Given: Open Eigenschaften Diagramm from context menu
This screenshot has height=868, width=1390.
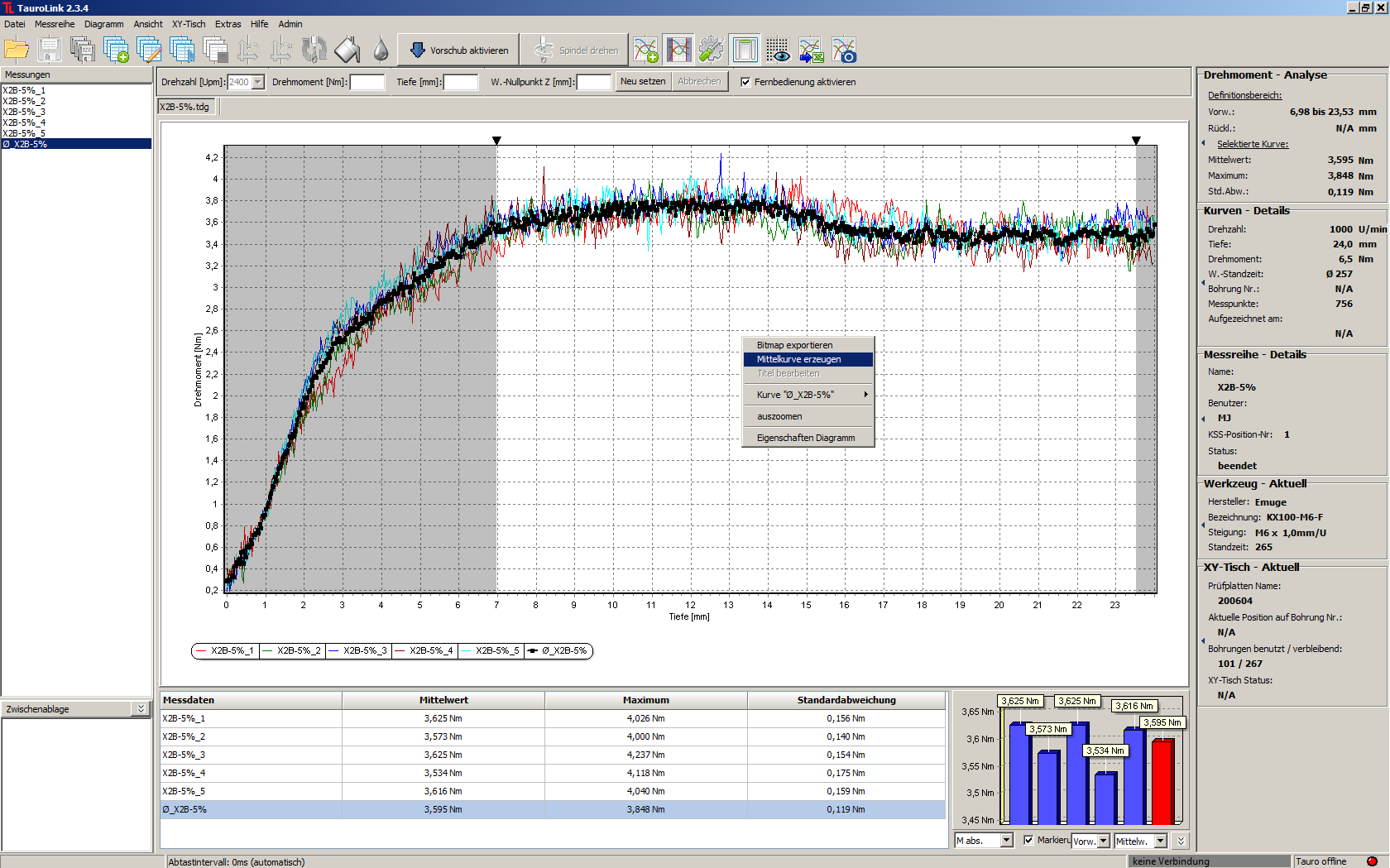Looking at the screenshot, I should tap(808, 438).
